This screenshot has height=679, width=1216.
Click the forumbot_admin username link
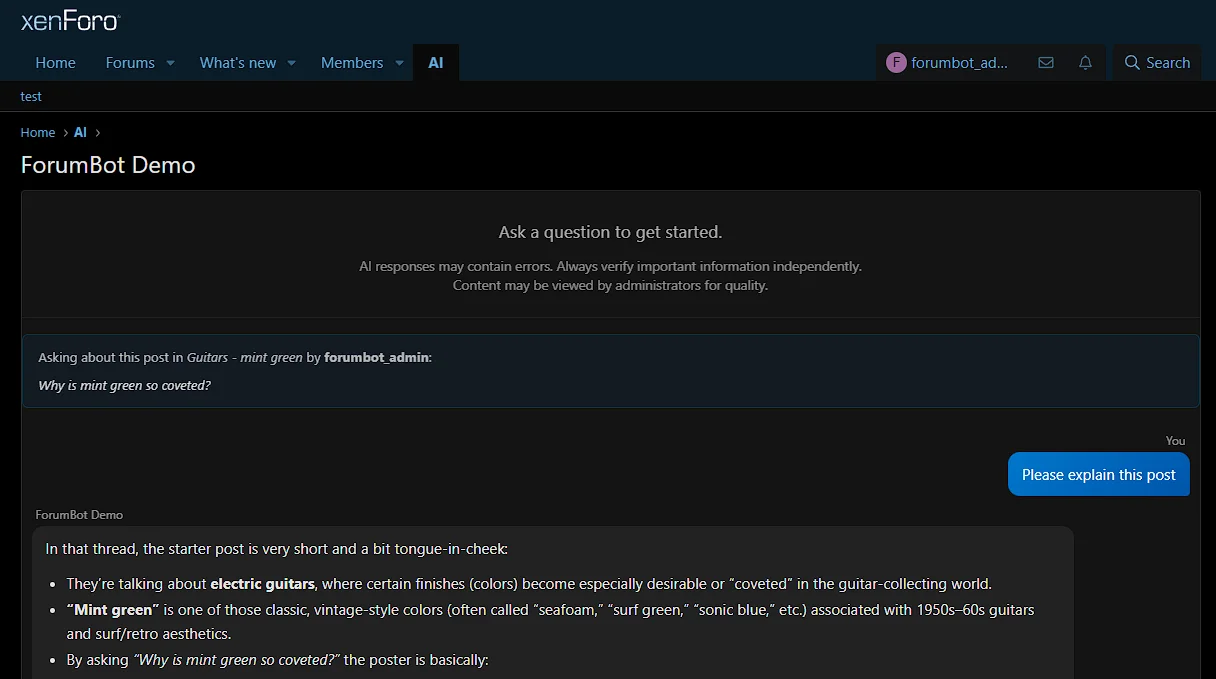pos(377,357)
